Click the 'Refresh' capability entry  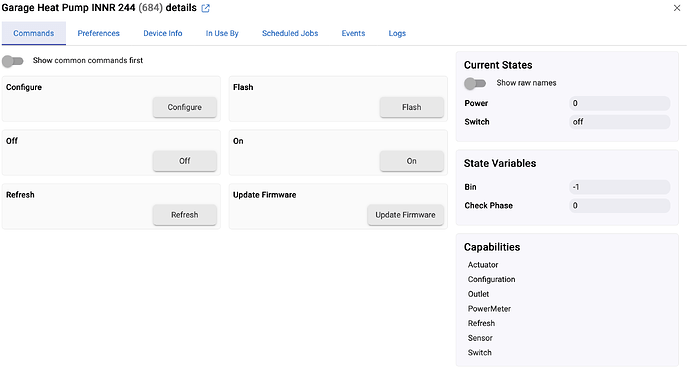point(481,323)
